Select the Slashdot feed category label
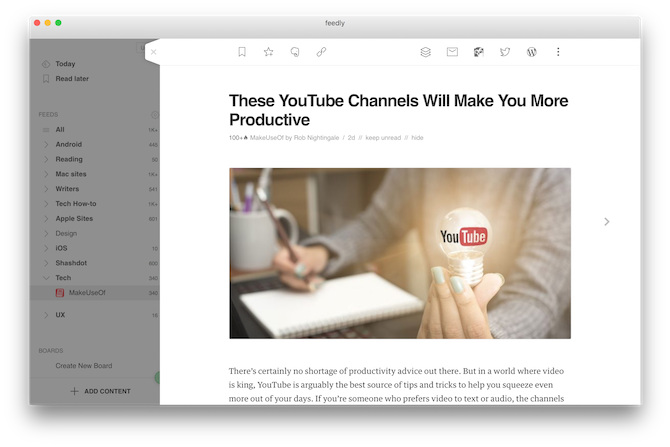The width and height of the screenshot is (670, 447). 71,263
